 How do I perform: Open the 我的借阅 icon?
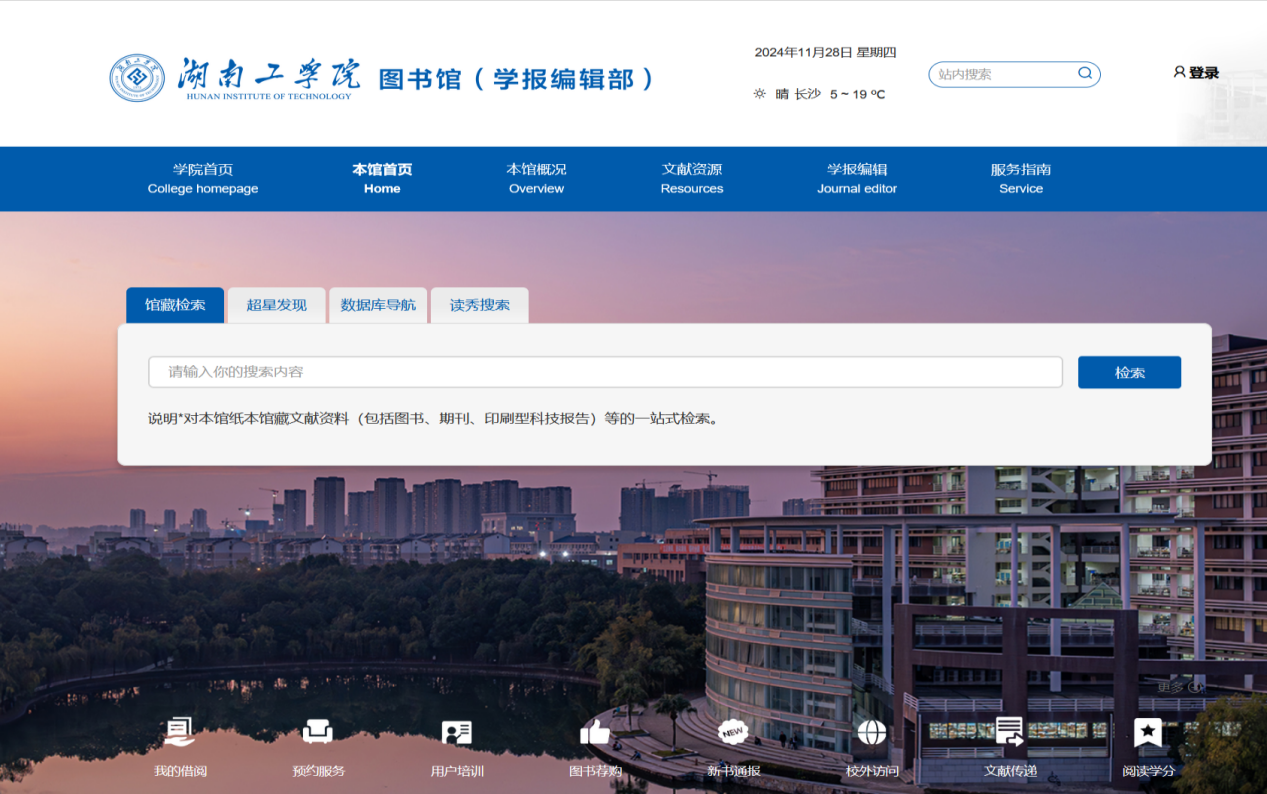coord(180,733)
